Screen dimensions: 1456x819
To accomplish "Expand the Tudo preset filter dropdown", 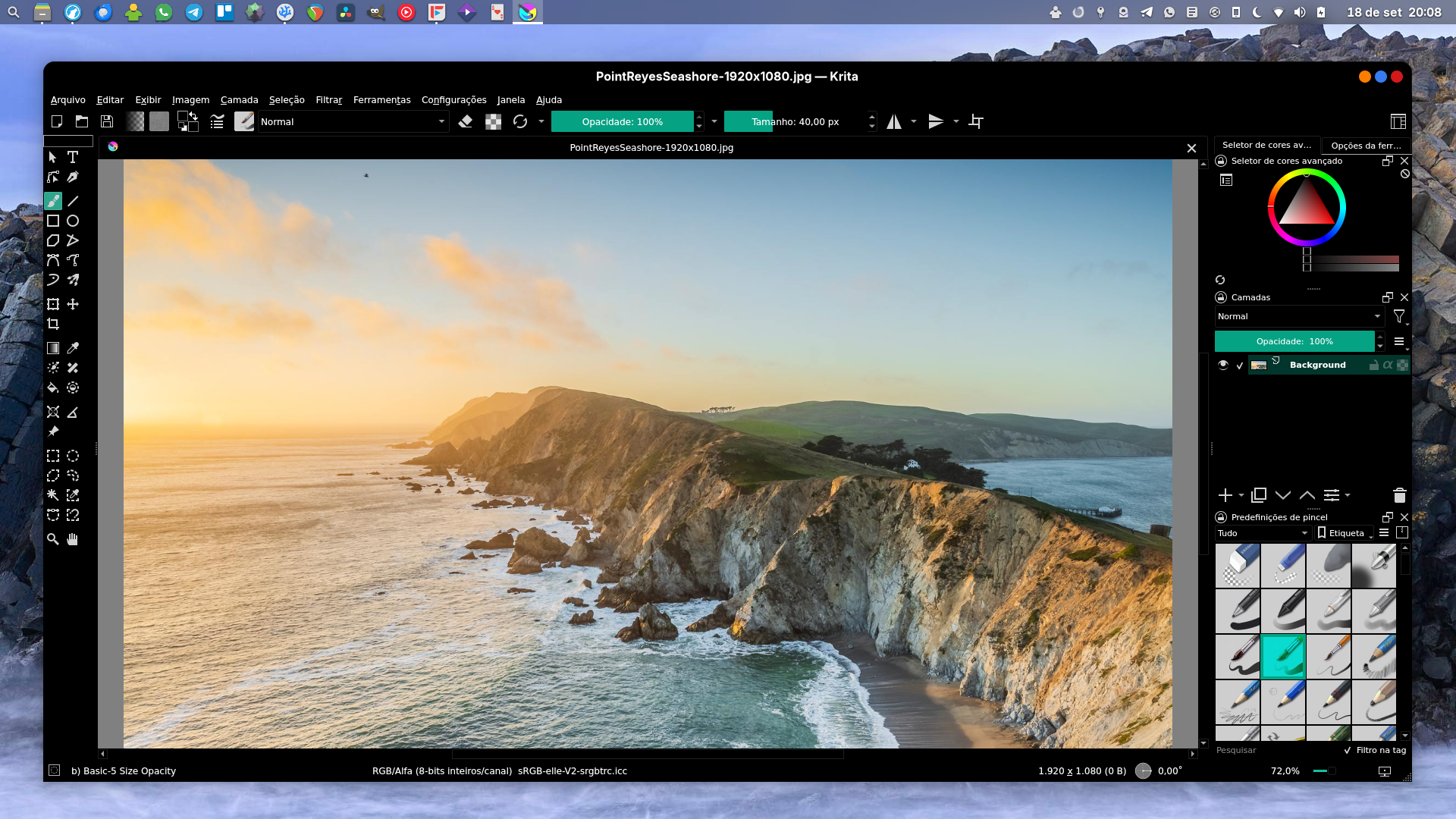I will (1263, 533).
